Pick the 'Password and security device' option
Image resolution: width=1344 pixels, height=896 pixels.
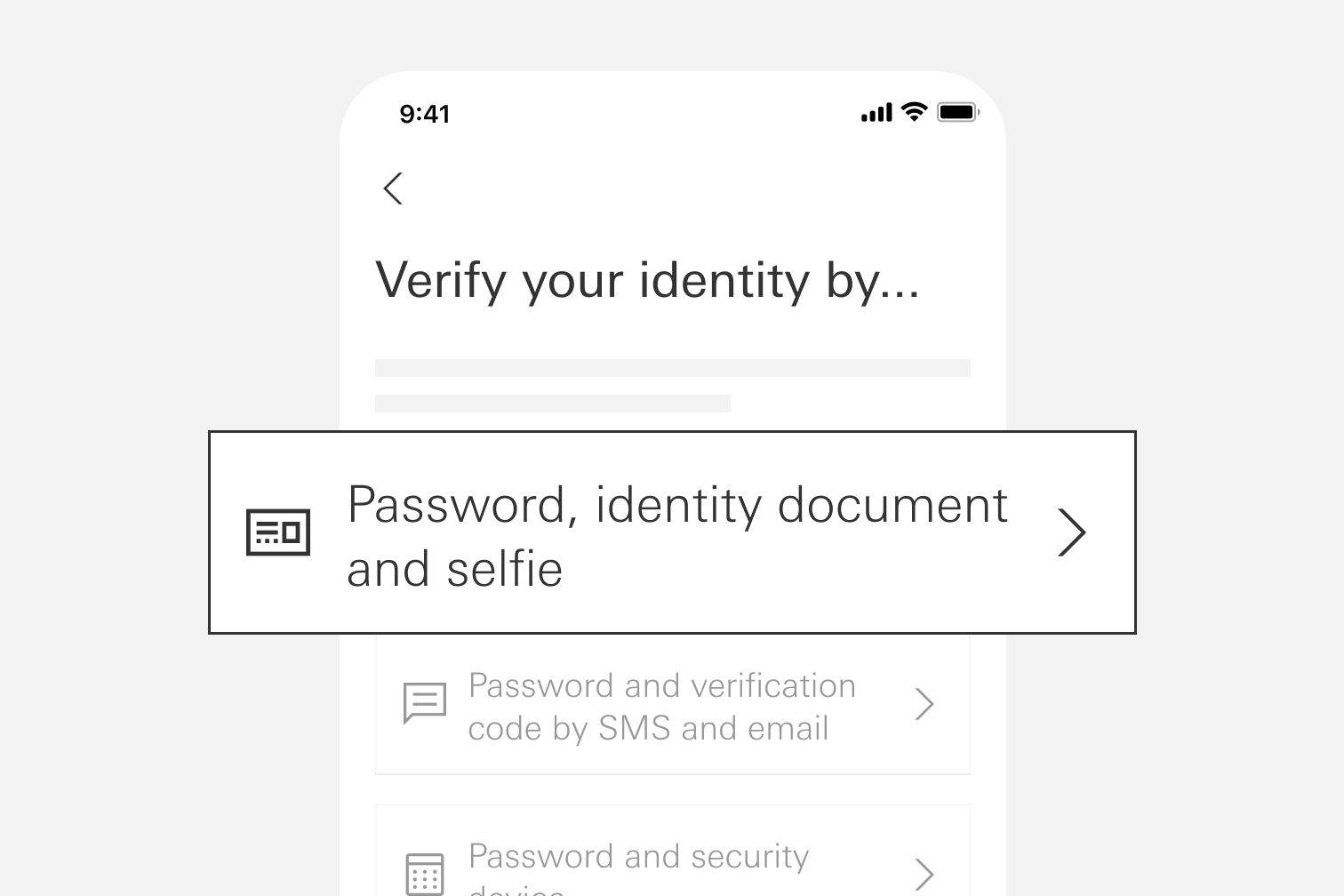pyautogui.click(x=638, y=857)
